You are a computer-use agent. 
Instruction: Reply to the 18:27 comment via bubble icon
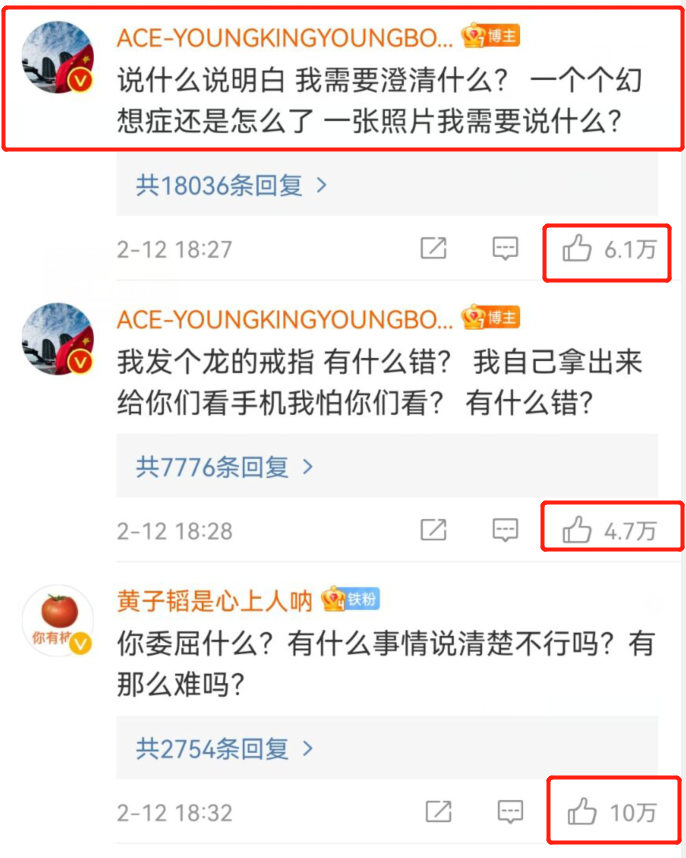[505, 249]
